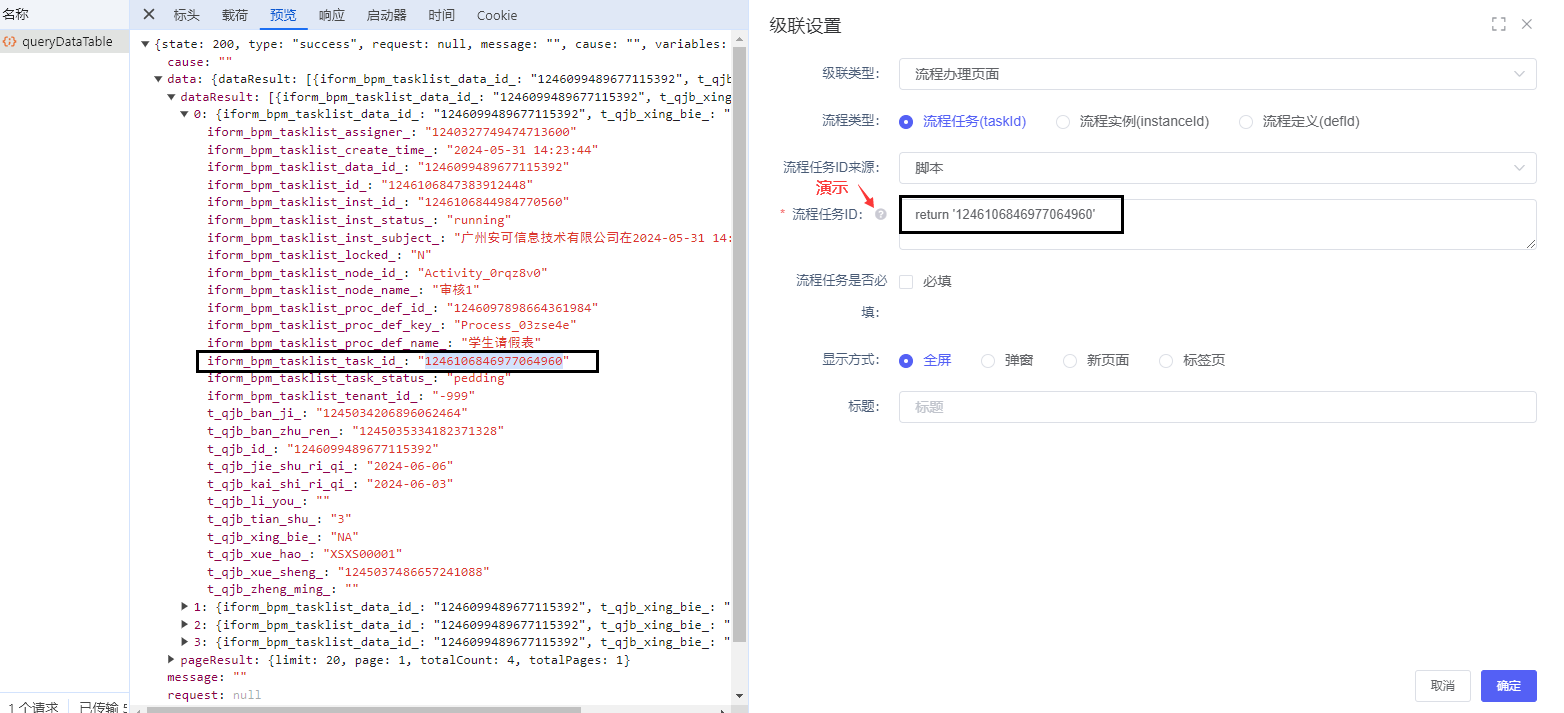Select the queryDataTable request entry
The image size is (1564, 713).
click(x=66, y=42)
